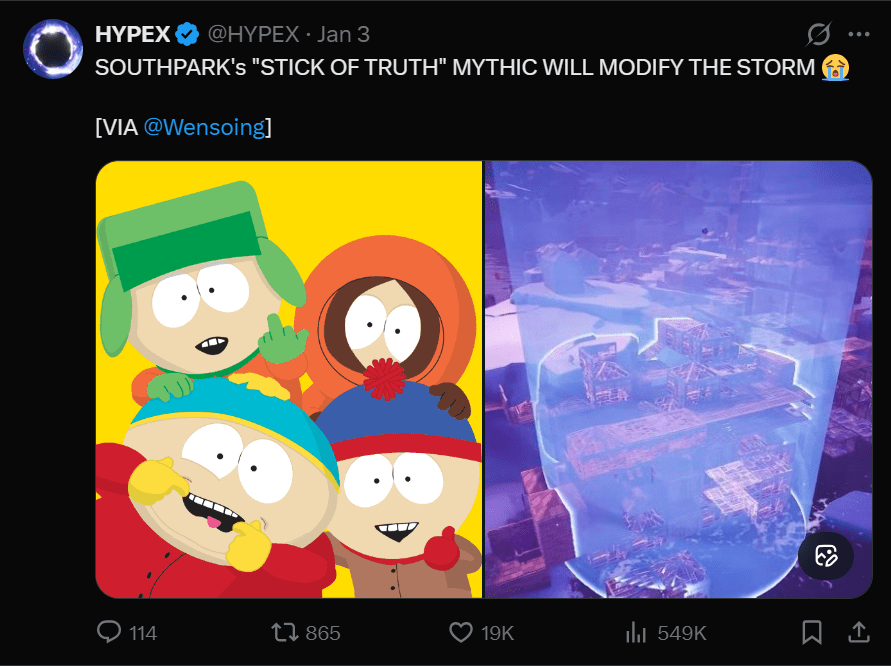
Task: Enlarge the South Park characters image
Action: [x=287, y=380]
